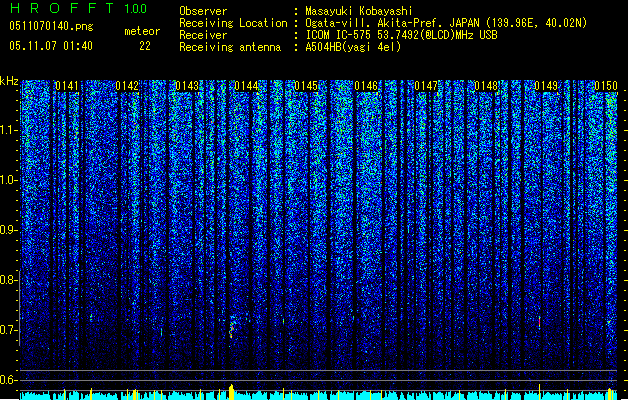Click the 0146 time marker
The width and height of the screenshot is (629, 400).
tap(366, 86)
